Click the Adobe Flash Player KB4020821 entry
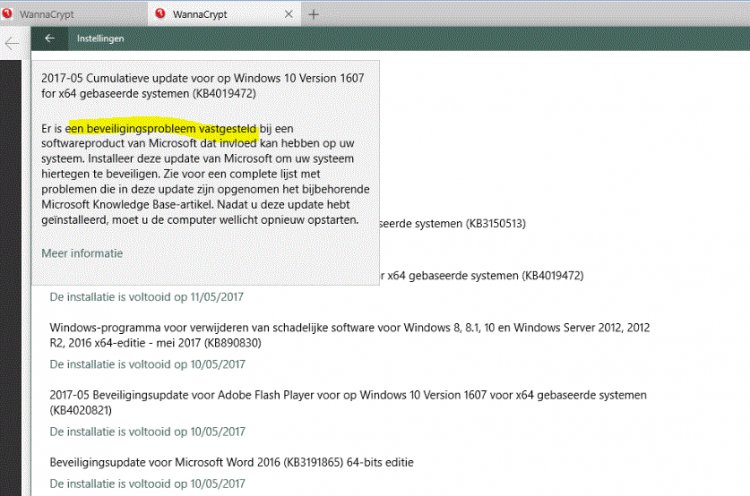The image size is (750, 496). pyautogui.click(x=348, y=403)
